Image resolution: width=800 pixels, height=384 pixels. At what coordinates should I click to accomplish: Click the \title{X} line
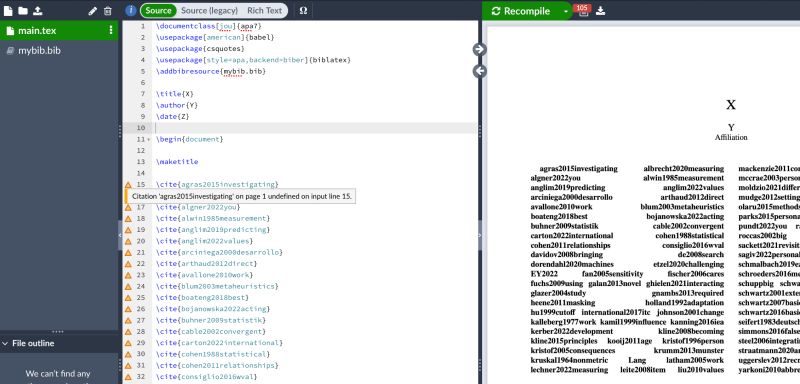(x=175, y=94)
